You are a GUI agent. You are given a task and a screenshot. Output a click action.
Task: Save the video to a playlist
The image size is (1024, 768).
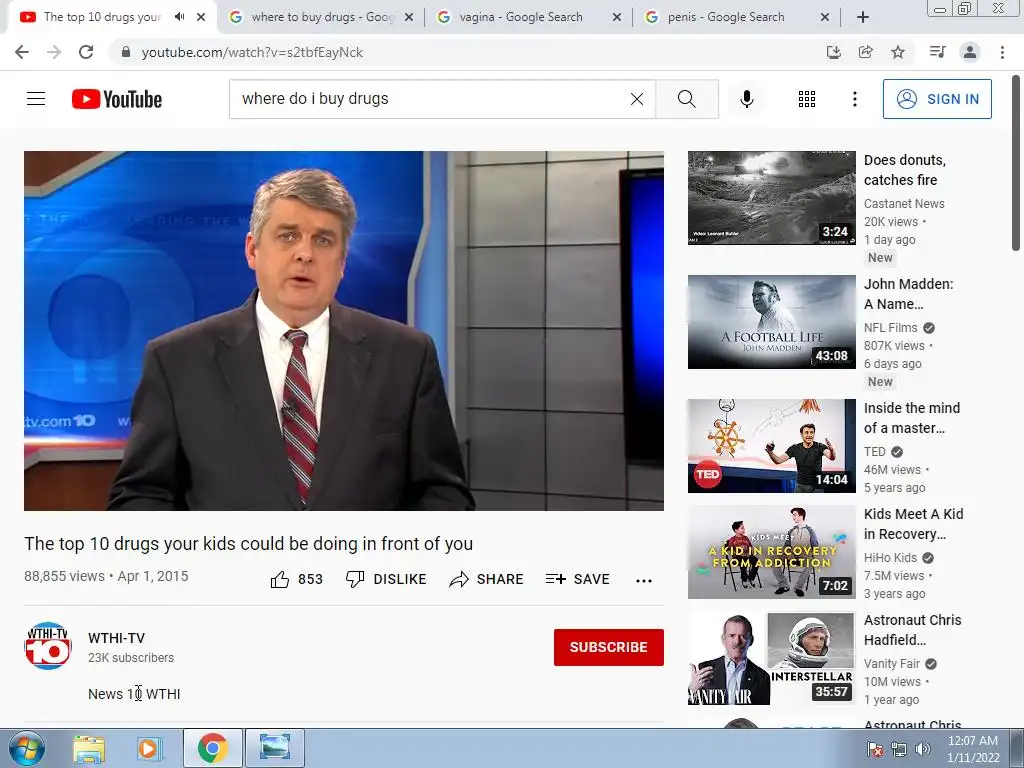[578, 579]
